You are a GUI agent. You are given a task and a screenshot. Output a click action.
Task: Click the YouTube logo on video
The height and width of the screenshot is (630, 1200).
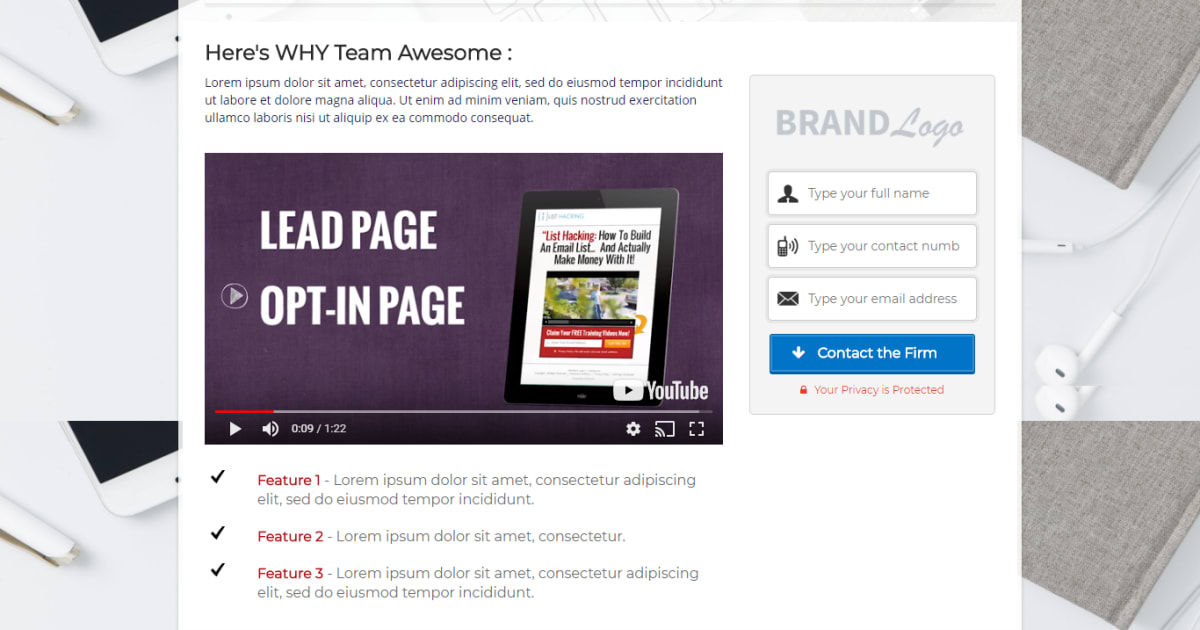[660, 391]
